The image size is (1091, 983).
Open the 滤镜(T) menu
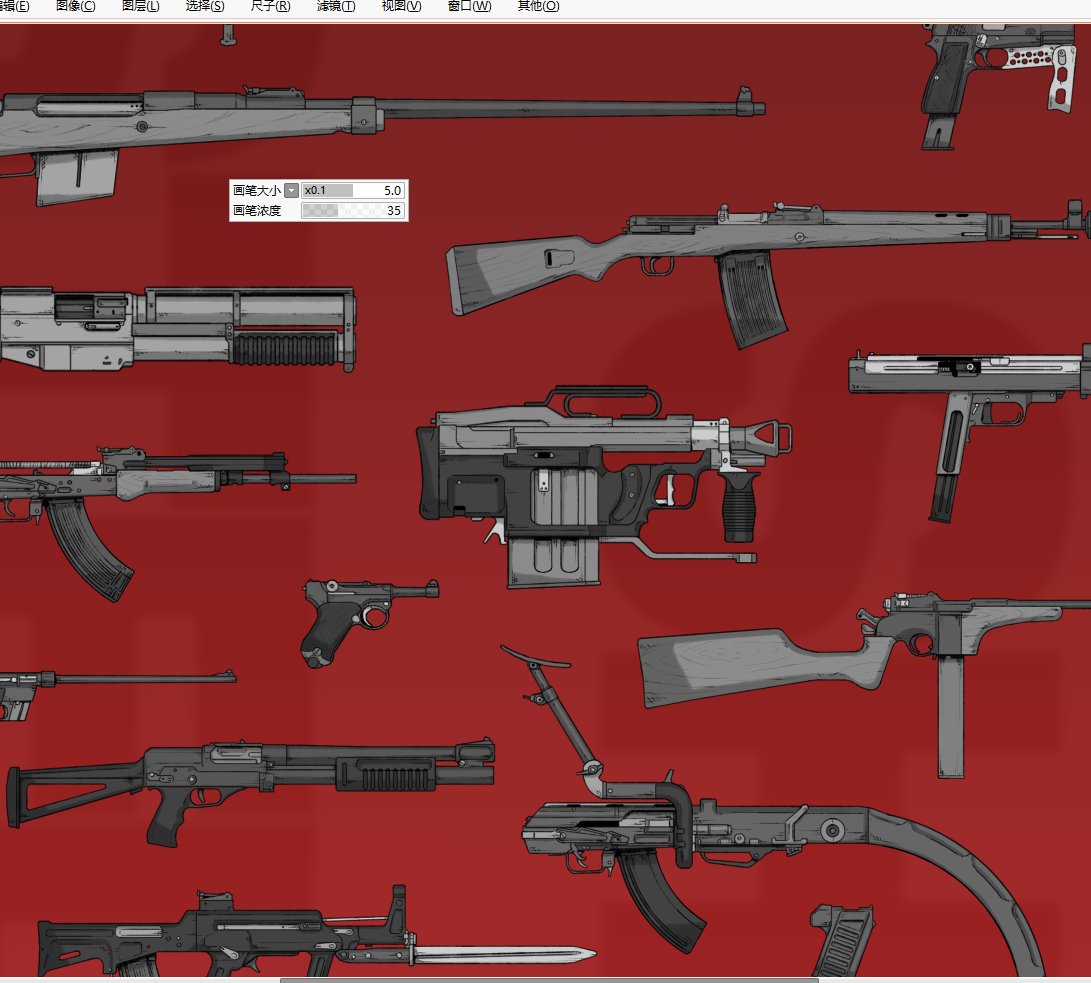coord(335,6)
